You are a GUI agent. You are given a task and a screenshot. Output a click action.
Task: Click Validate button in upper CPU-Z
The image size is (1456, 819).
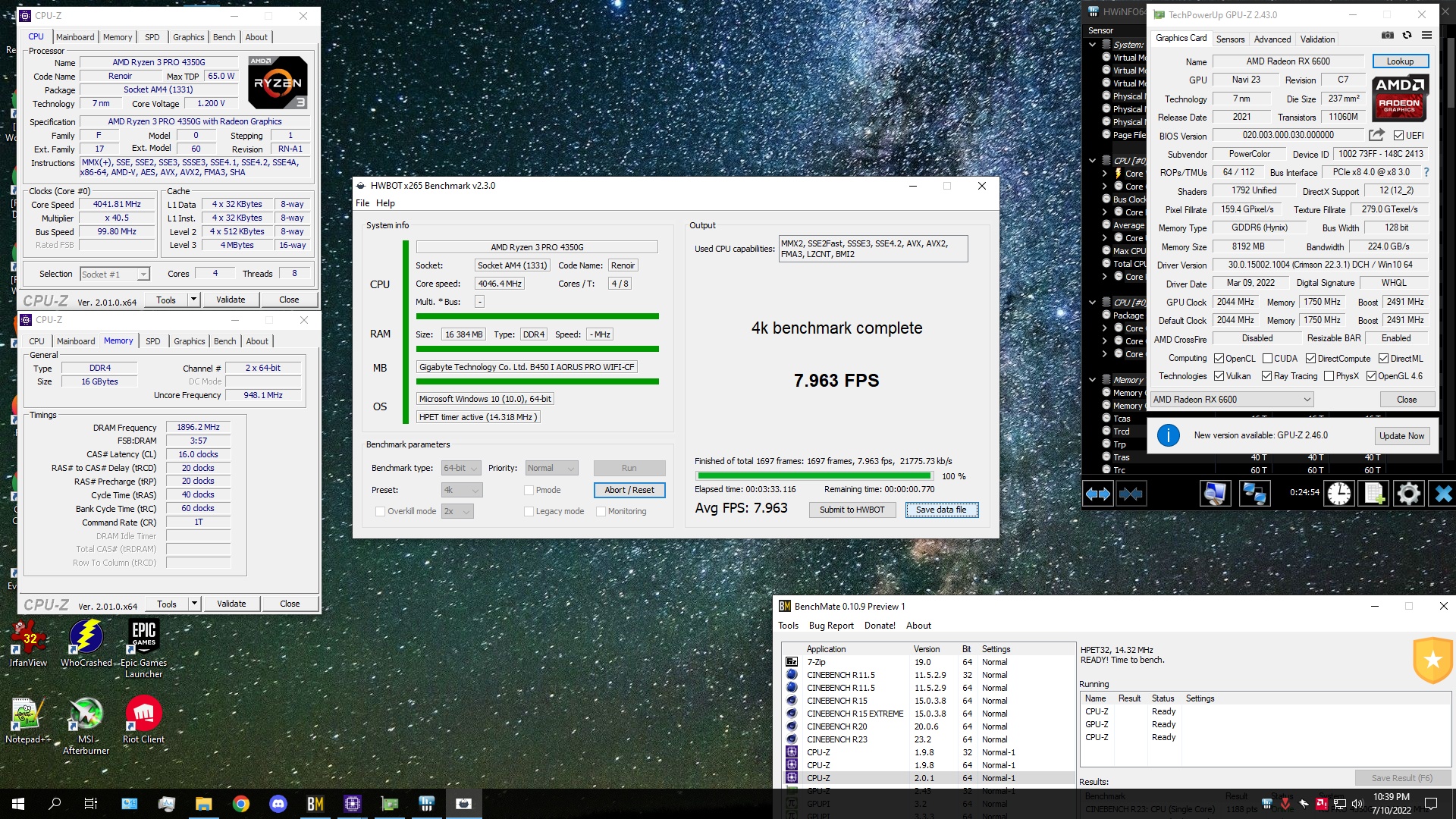(231, 300)
